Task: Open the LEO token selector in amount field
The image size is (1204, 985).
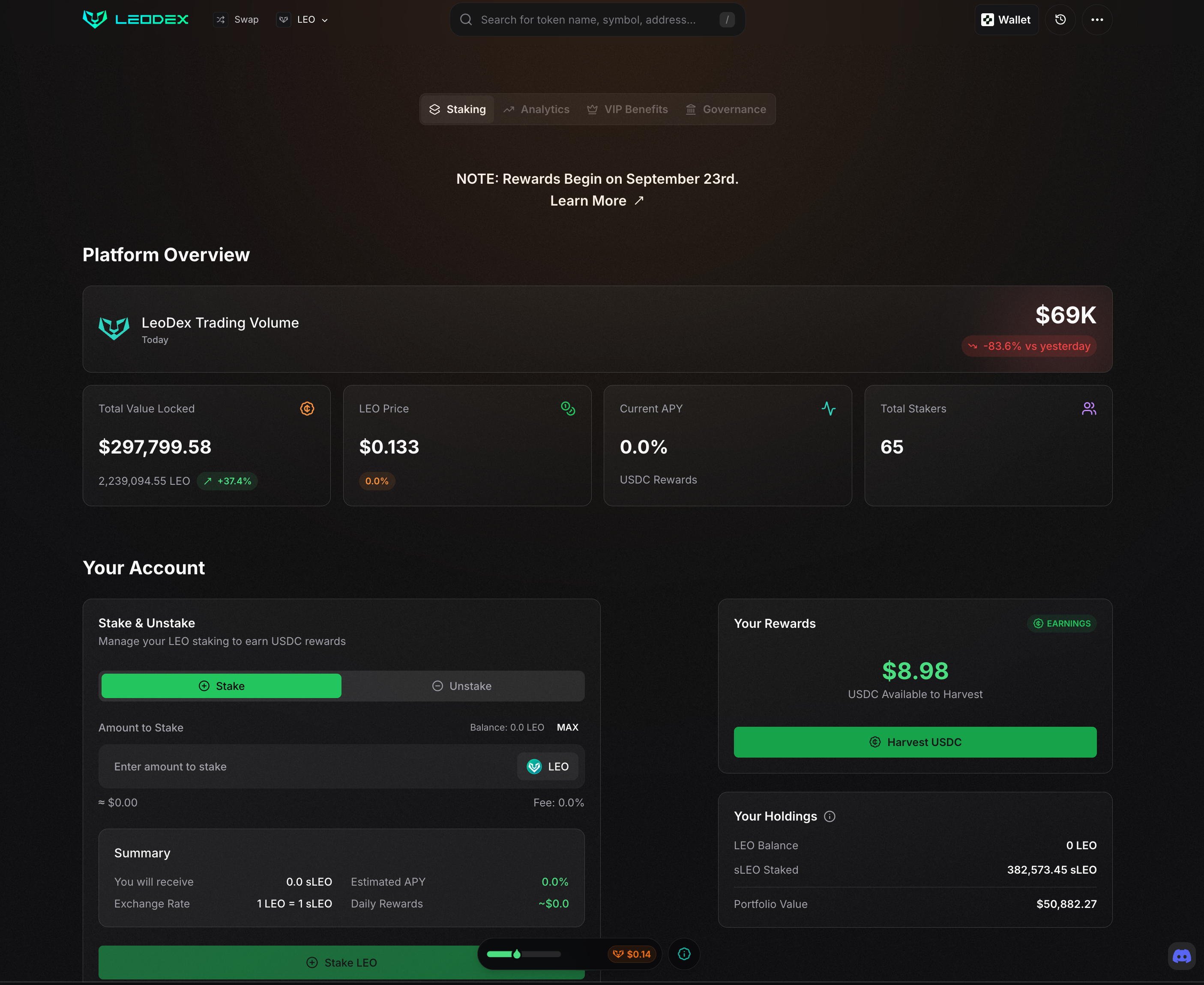Action: [547, 767]
